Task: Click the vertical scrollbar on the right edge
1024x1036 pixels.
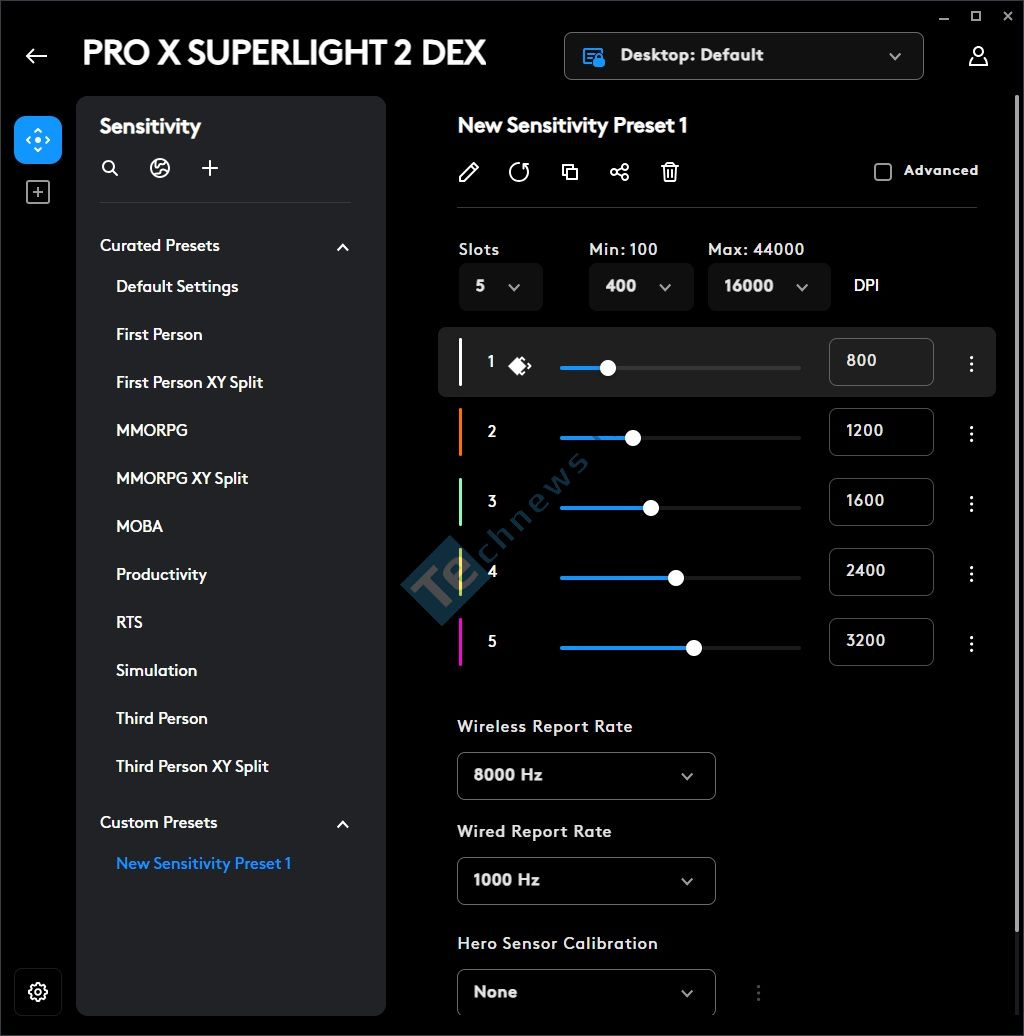Action: coord(1017,514)
